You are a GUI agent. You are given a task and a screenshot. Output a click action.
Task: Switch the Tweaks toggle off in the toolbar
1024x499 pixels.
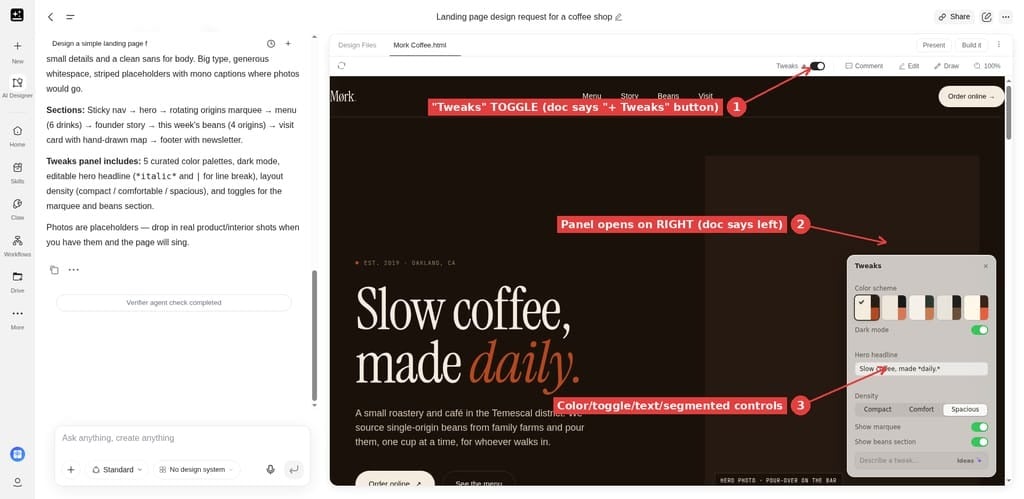[818, 66]
